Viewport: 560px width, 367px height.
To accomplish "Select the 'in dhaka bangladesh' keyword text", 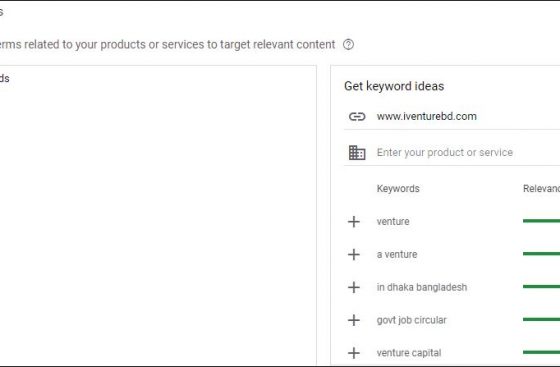I will 422,287.
